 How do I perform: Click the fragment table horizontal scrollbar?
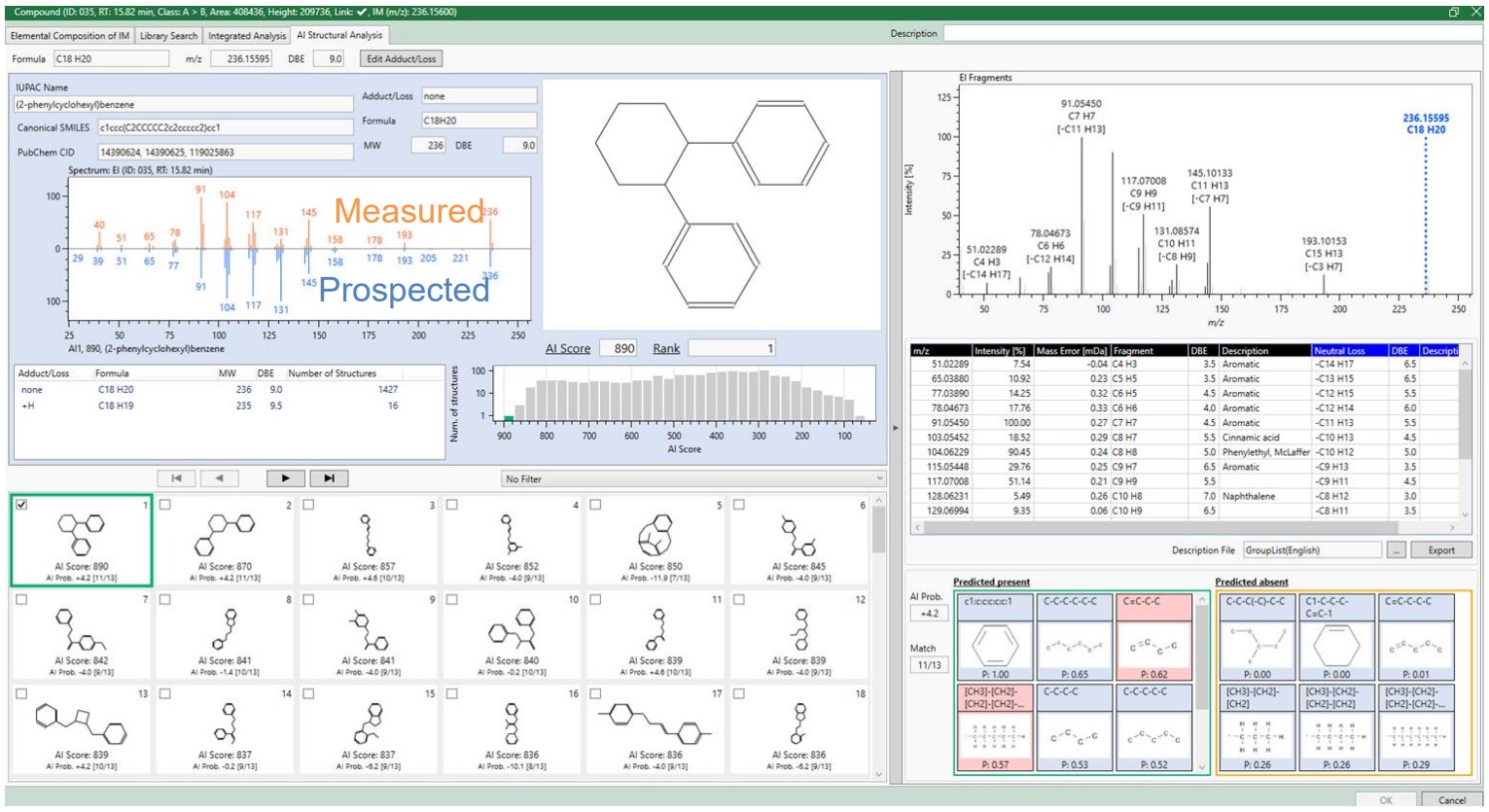point(1184,528)
